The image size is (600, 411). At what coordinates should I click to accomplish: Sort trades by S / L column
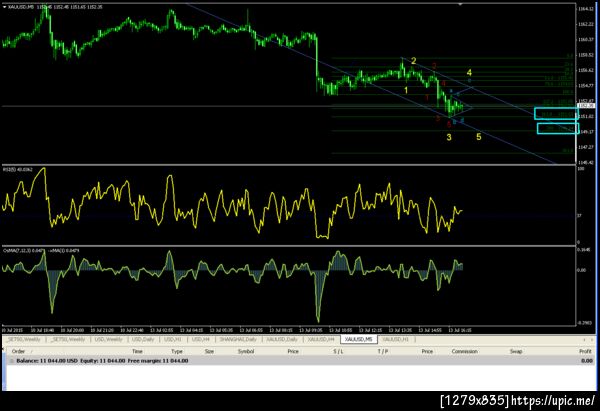tap(338, 351)
